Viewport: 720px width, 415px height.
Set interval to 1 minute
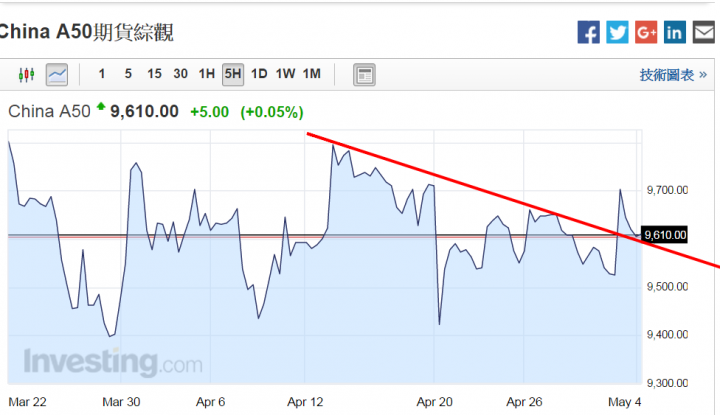point(102,74)
